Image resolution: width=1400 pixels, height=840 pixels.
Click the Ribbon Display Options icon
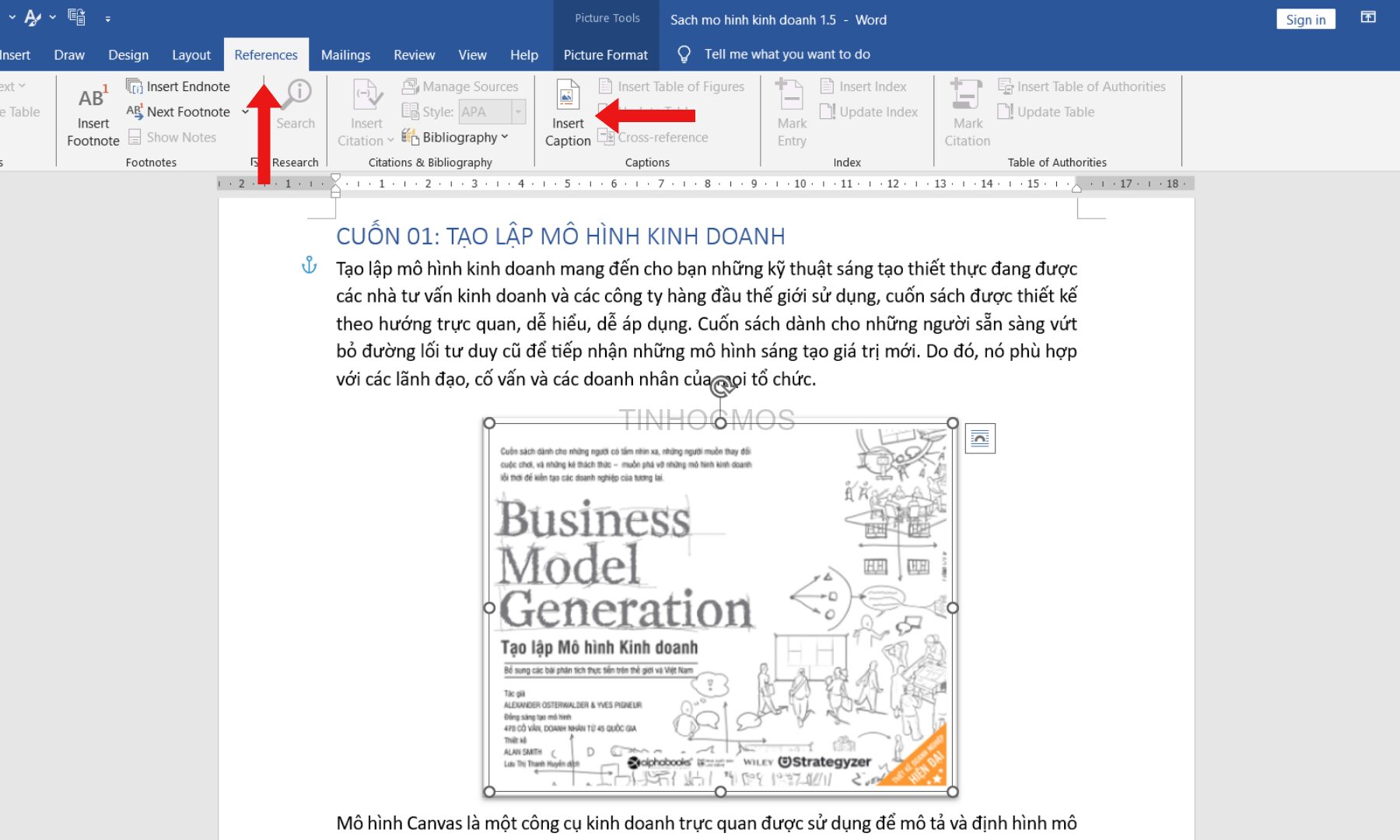click(1368, 18)
